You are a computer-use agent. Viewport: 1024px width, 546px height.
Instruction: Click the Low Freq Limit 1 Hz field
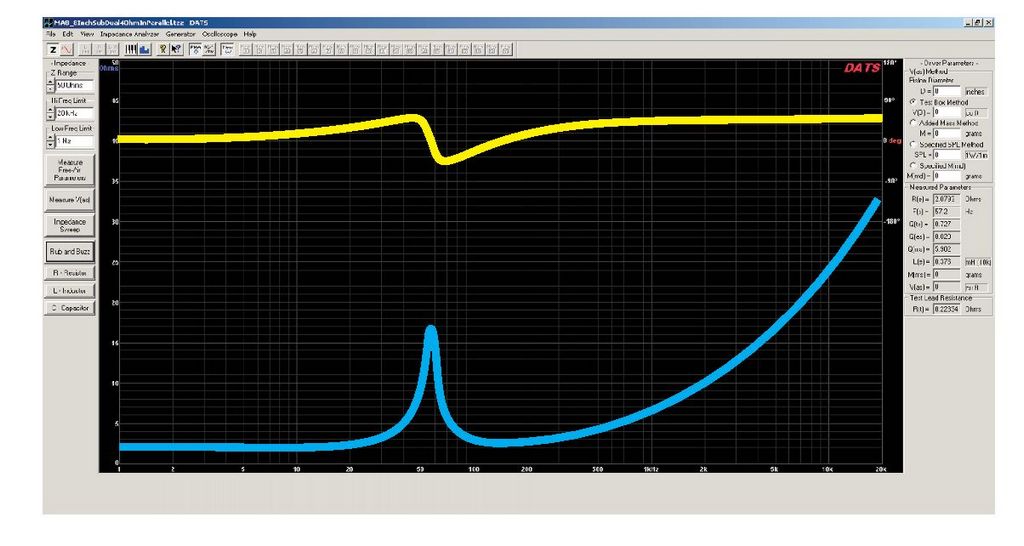pyautogui.click(x=74, y=141)
